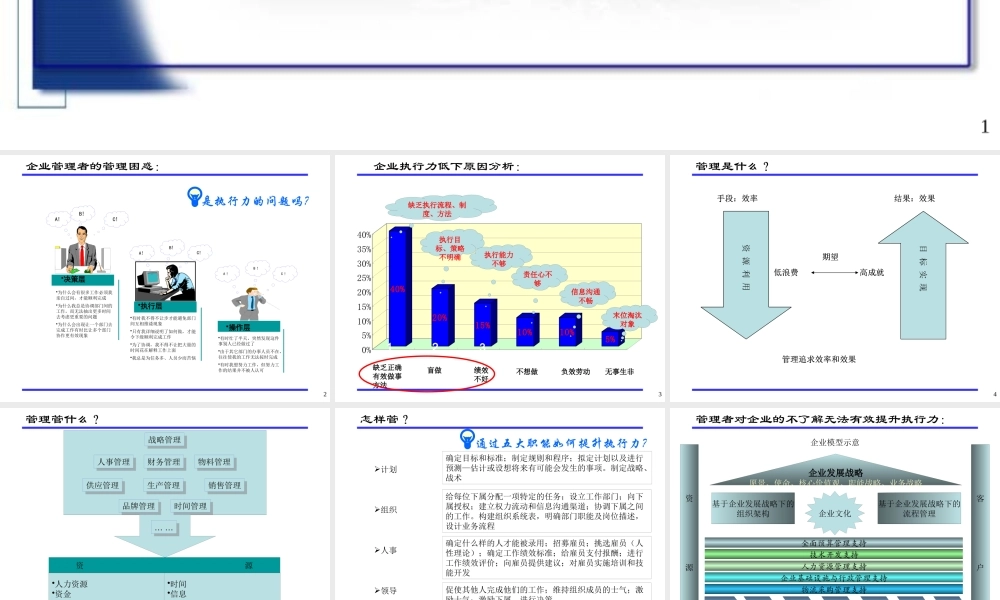The image size is (1000, 600).
Task: Click the 信息沟通不畅 cloud callout
Action: click(585, 295)
